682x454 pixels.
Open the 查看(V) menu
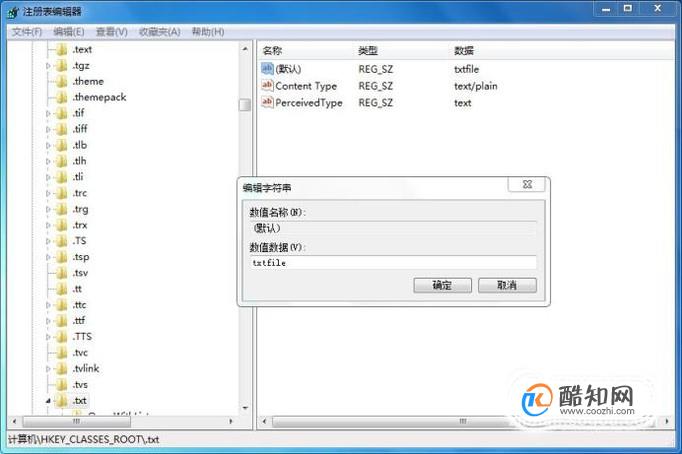coord(112,32)
